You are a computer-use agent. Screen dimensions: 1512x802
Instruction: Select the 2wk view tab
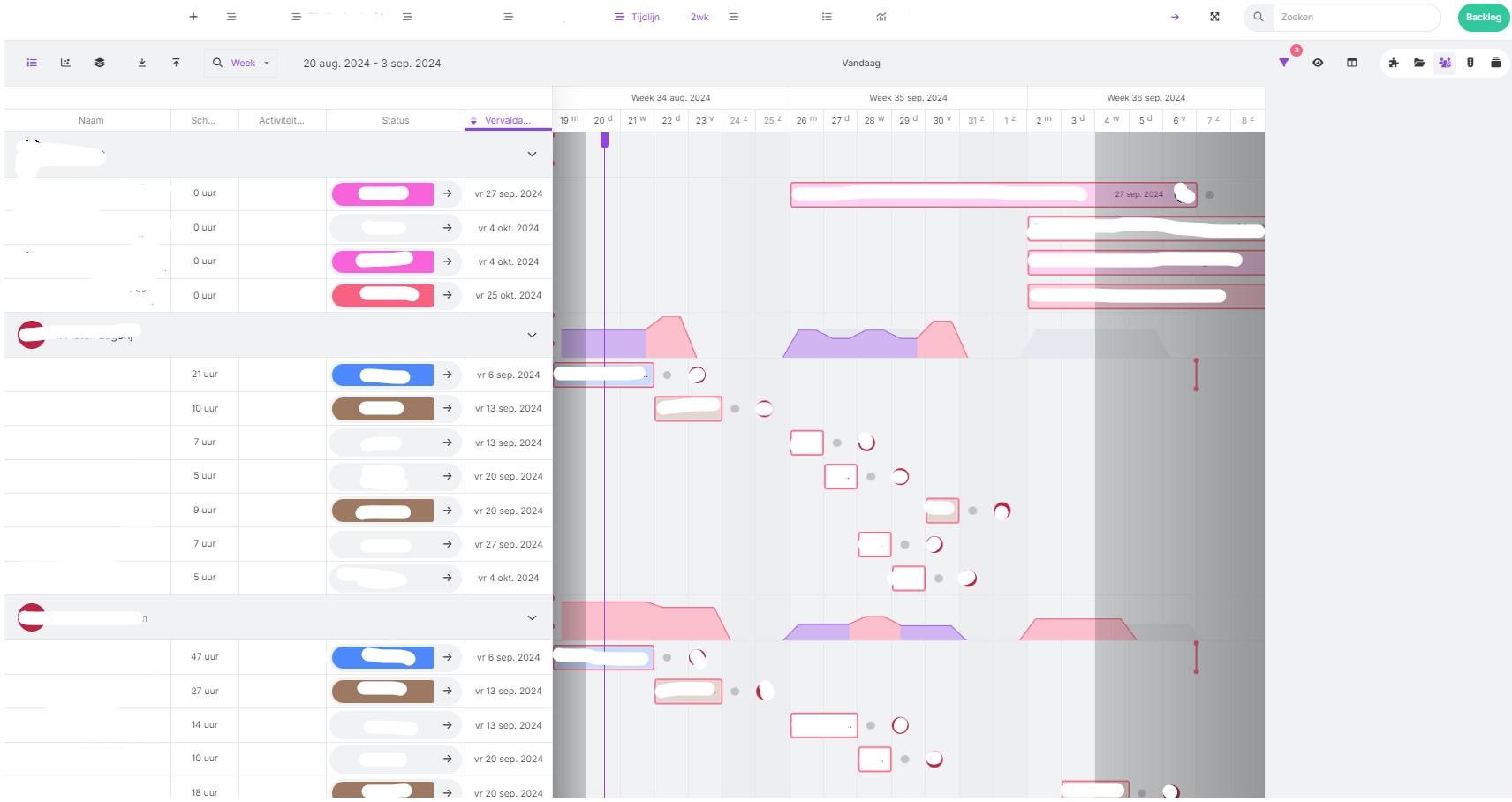(x=699, y=17)
